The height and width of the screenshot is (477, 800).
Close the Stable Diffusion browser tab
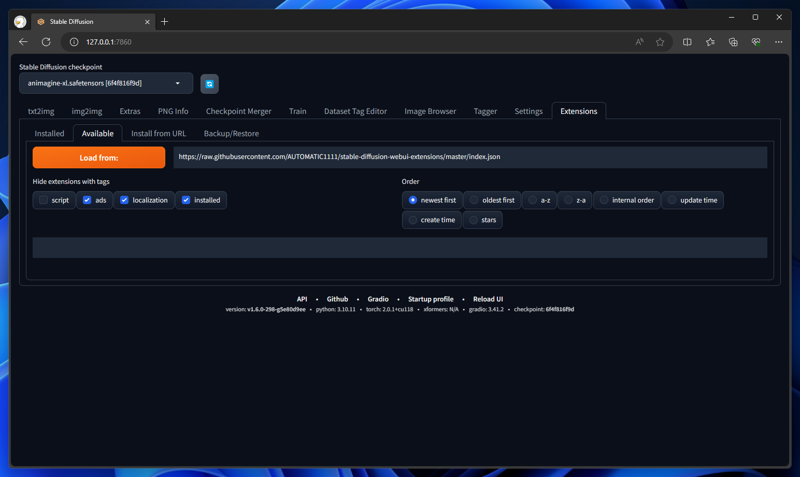147,22
